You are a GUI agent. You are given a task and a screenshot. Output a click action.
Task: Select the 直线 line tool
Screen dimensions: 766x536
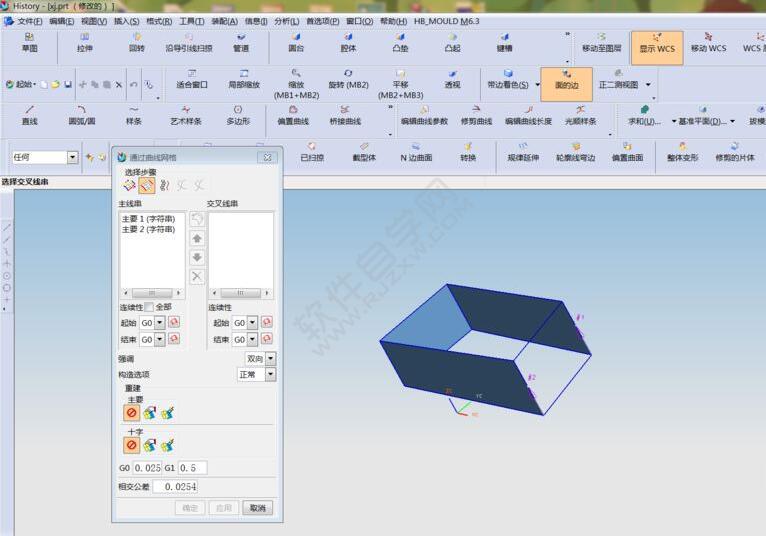click(x=29, y=116)
